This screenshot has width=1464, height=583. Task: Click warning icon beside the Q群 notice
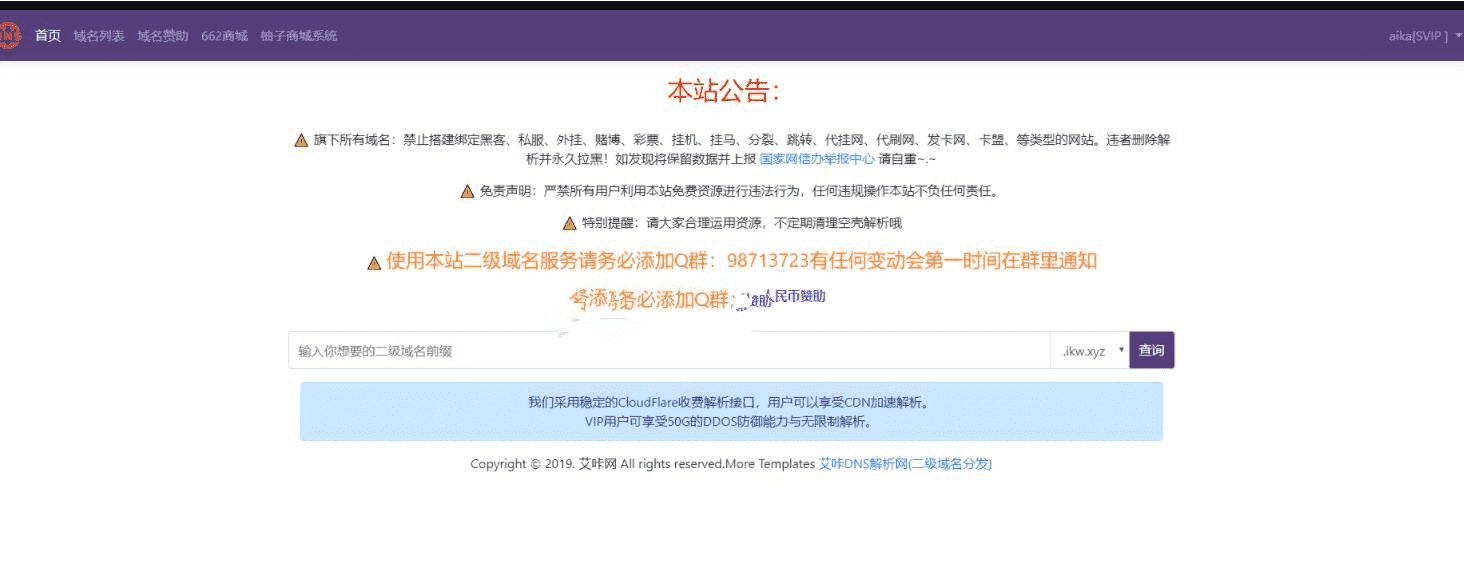coord(374,263)
